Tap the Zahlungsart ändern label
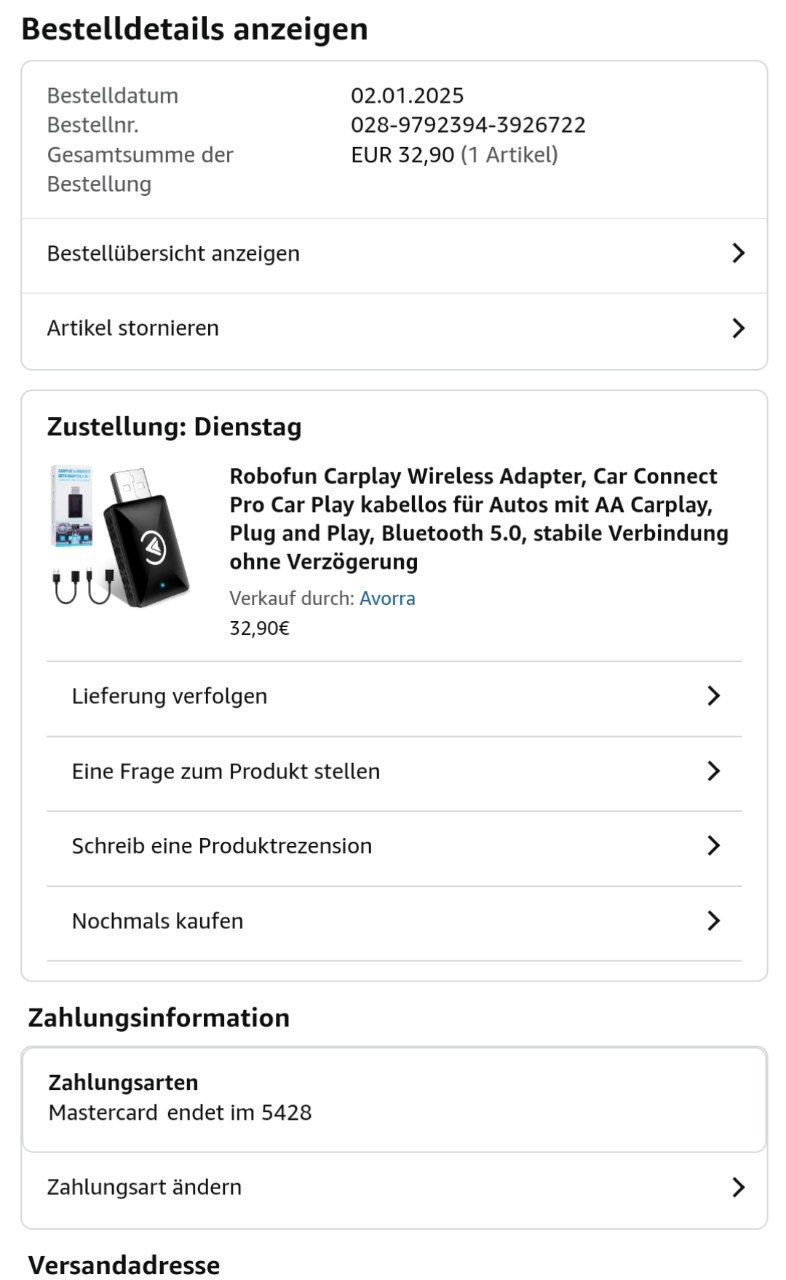The height and width of the screenshot is (1280, 786). [x=144, y=1187]
